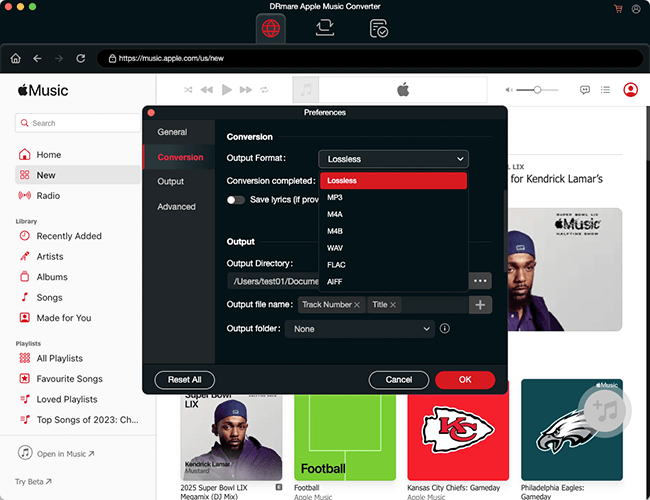The width and height of the screenshot is (650, 500).
Task: Show Output folder info icon
Action: tap(444, 329)
